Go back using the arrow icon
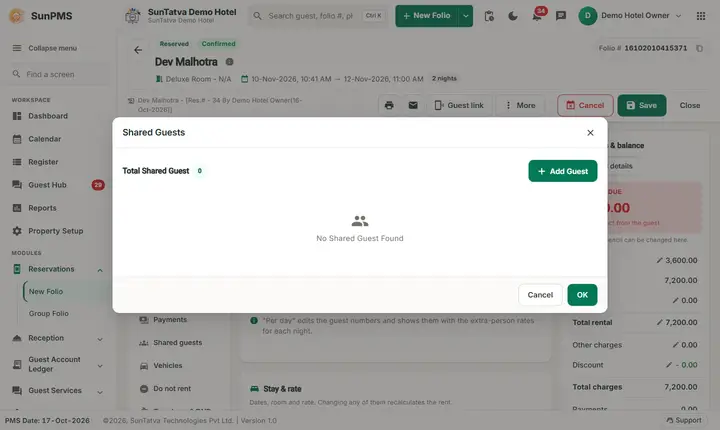The image size is (720, 430). click(x=138, y=50)
